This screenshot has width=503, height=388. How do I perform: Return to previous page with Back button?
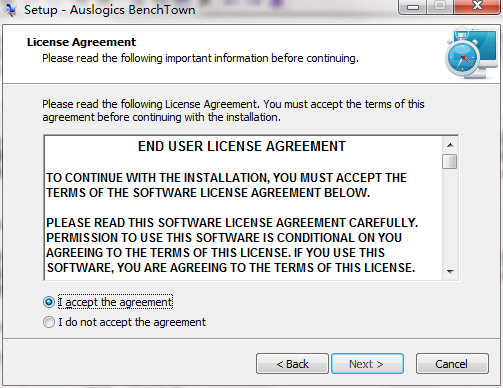[x=292, y=364]
